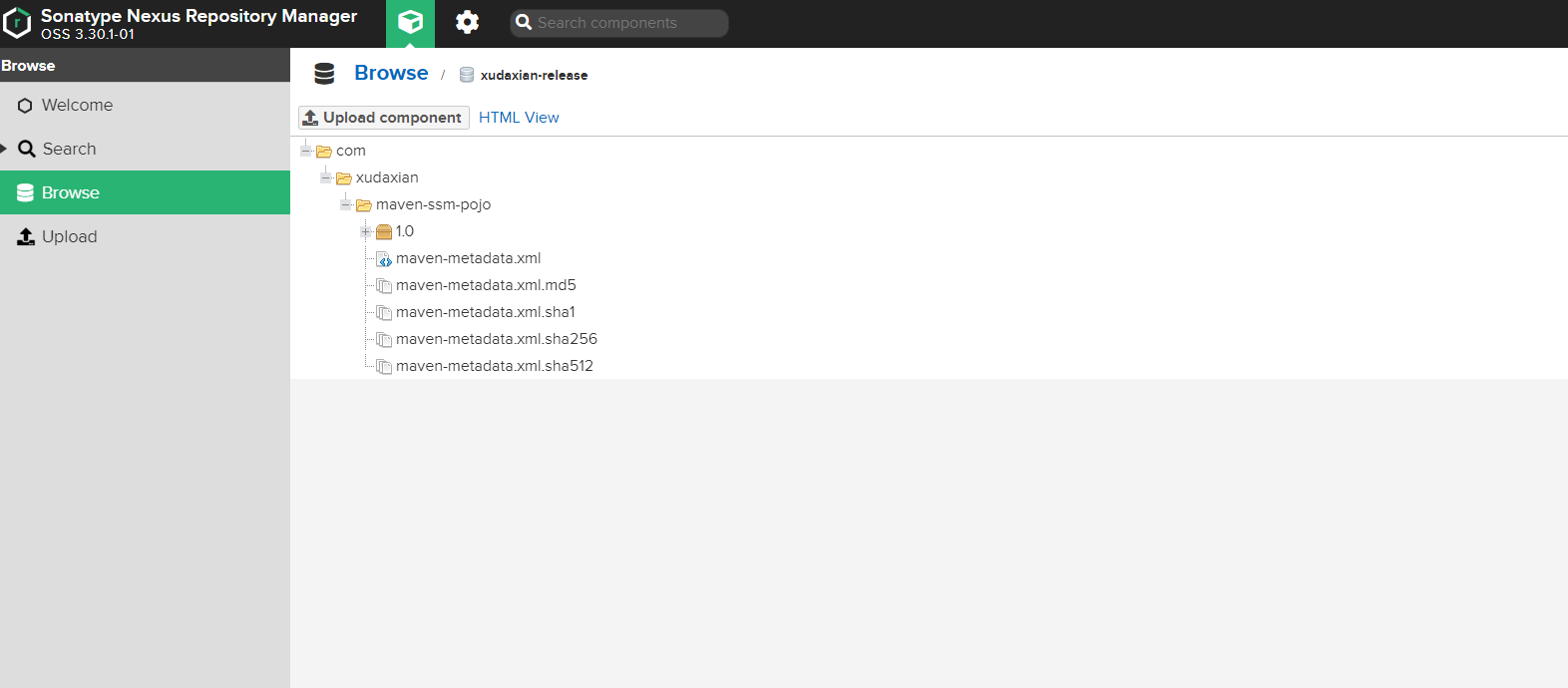
Task: Click the xudaxian folder icon
Action: tap(344, 178)
